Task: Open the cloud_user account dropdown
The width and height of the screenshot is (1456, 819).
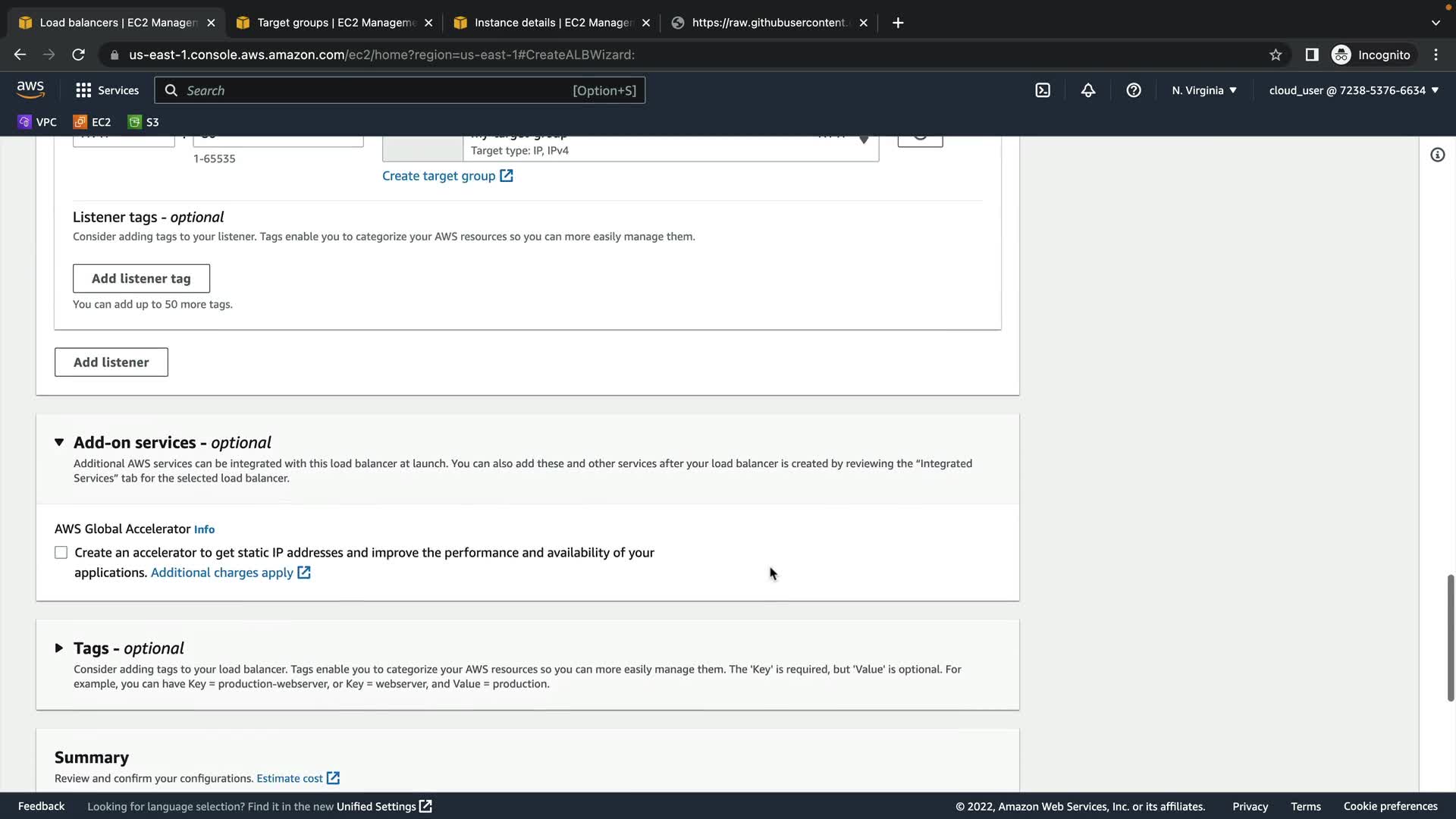Action: click(1354, 90)
